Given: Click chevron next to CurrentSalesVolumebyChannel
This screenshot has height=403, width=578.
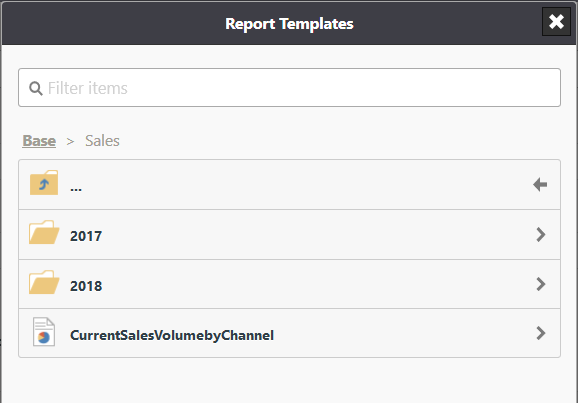Looking at the screenshot, I should click(541, 333).
